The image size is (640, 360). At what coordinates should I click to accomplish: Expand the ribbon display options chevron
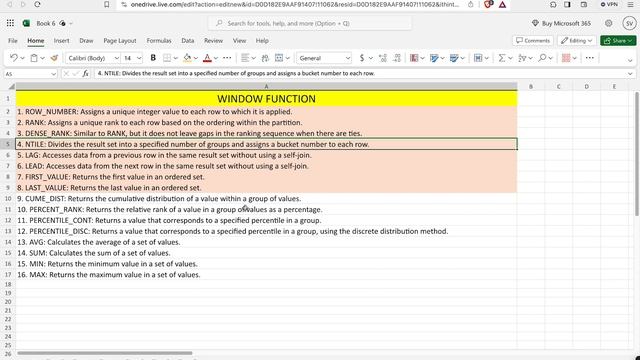click(630, 60)
